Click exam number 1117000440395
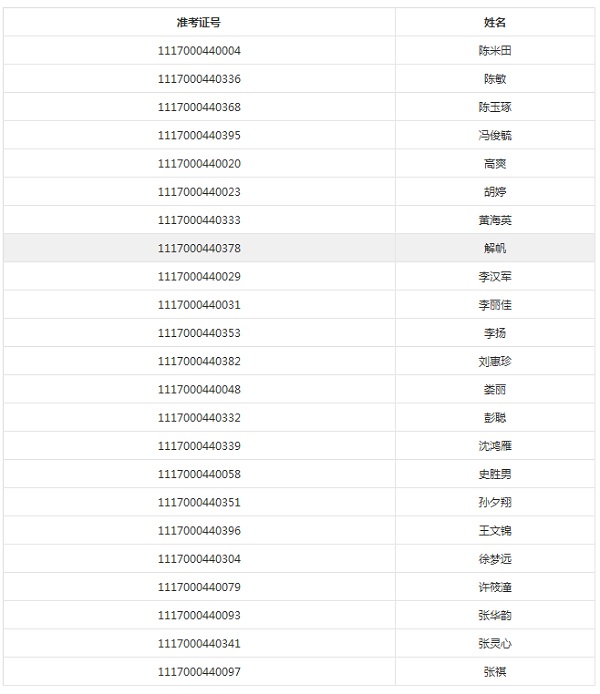The height and width of the screenshot is (694, 600). click(199, 135)
